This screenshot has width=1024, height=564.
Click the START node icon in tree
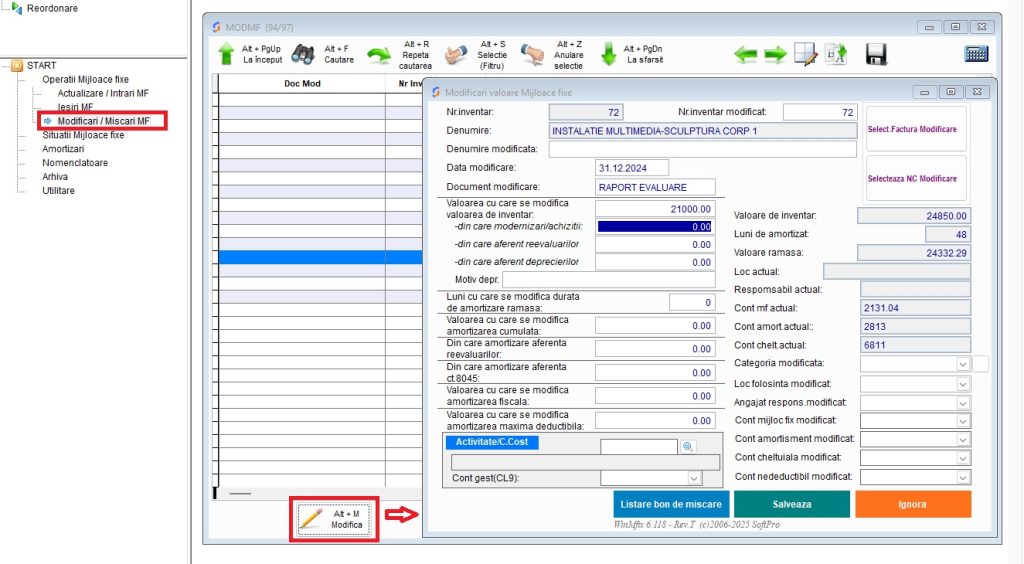point(17,65)
